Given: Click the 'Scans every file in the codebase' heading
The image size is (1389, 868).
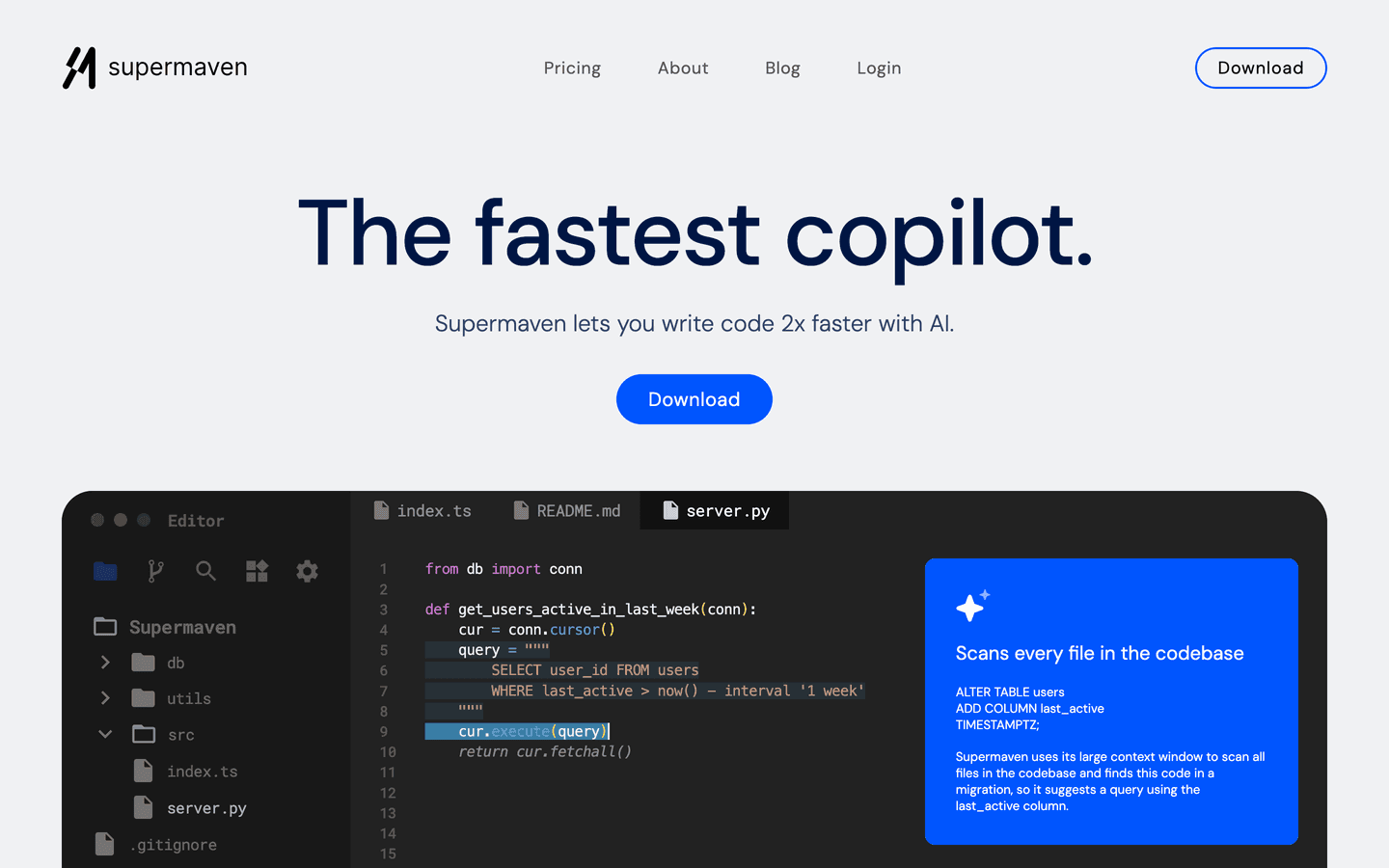Looking at the screenshot, I should coord(1100,653).
